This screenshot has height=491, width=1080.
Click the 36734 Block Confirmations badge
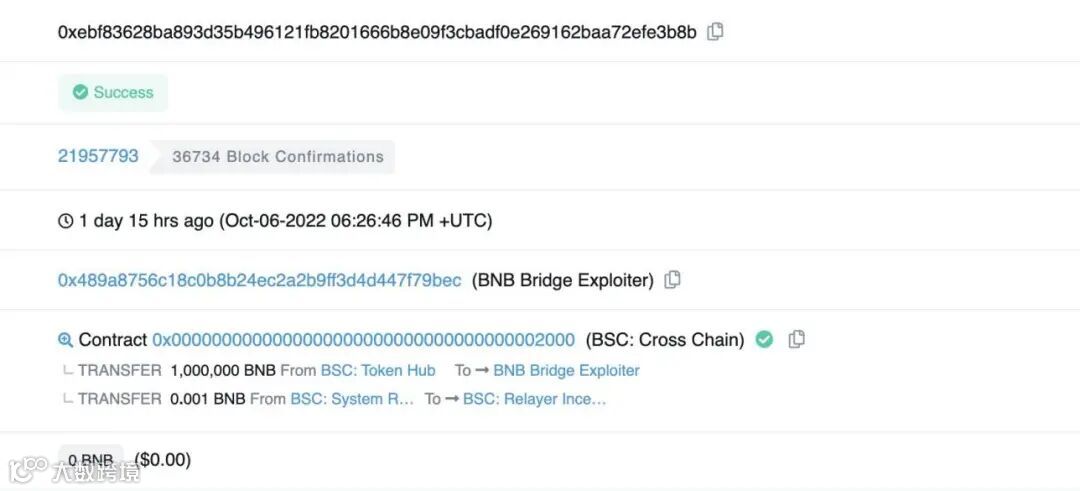pyautogui.click(x=277, y=157)
